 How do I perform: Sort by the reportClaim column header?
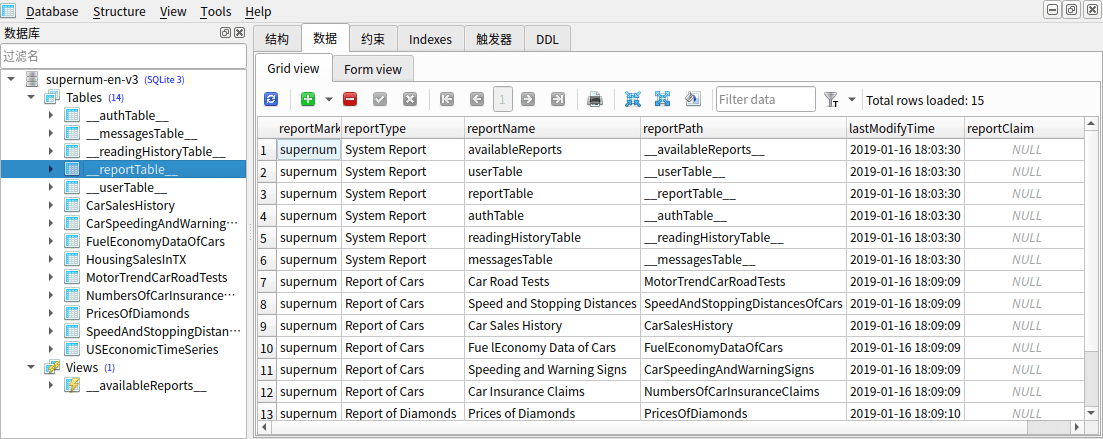click(1023, 128)
